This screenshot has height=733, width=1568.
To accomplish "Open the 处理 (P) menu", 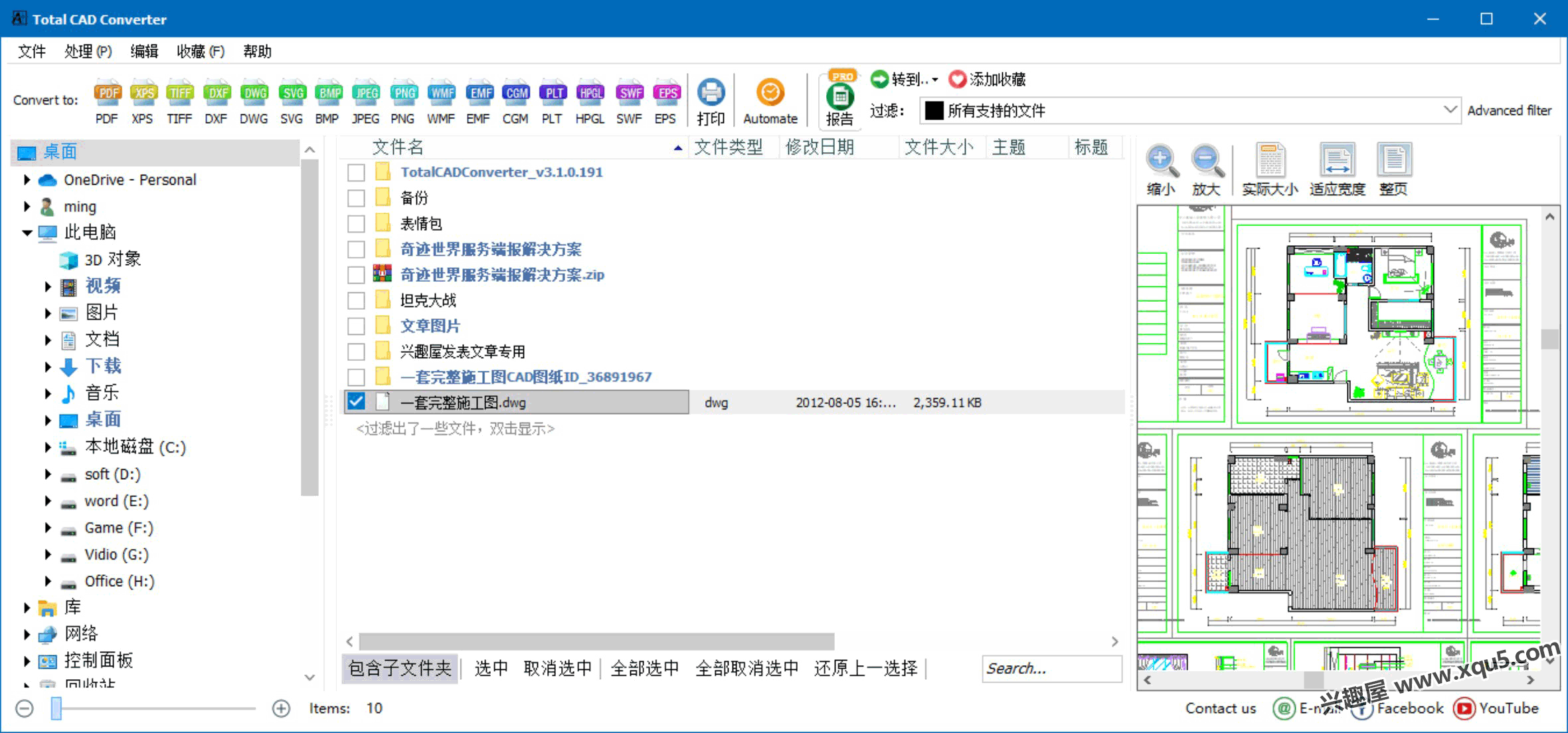I will coord(88,51).
